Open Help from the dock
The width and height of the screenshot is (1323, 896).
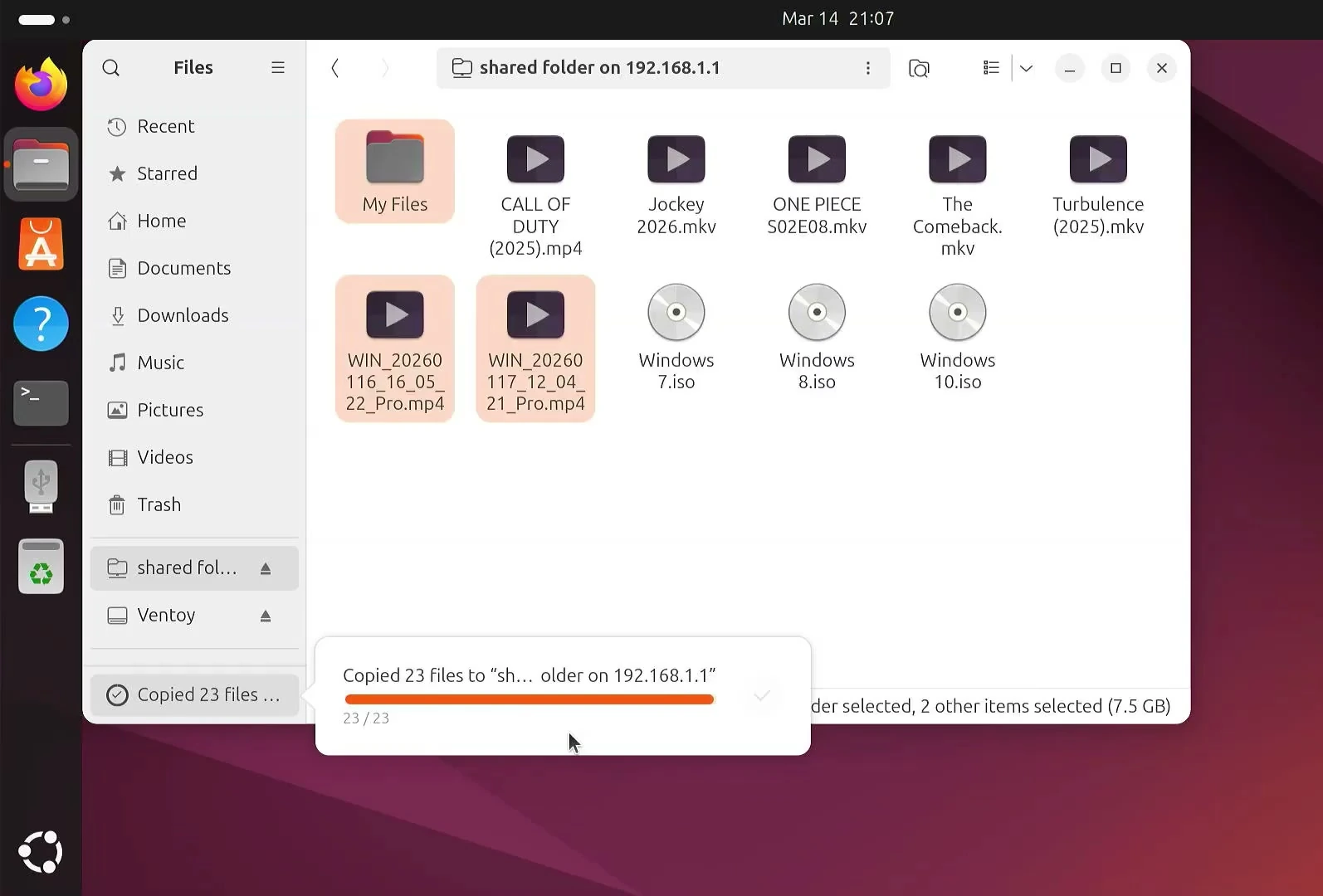[x=41, y=324]
